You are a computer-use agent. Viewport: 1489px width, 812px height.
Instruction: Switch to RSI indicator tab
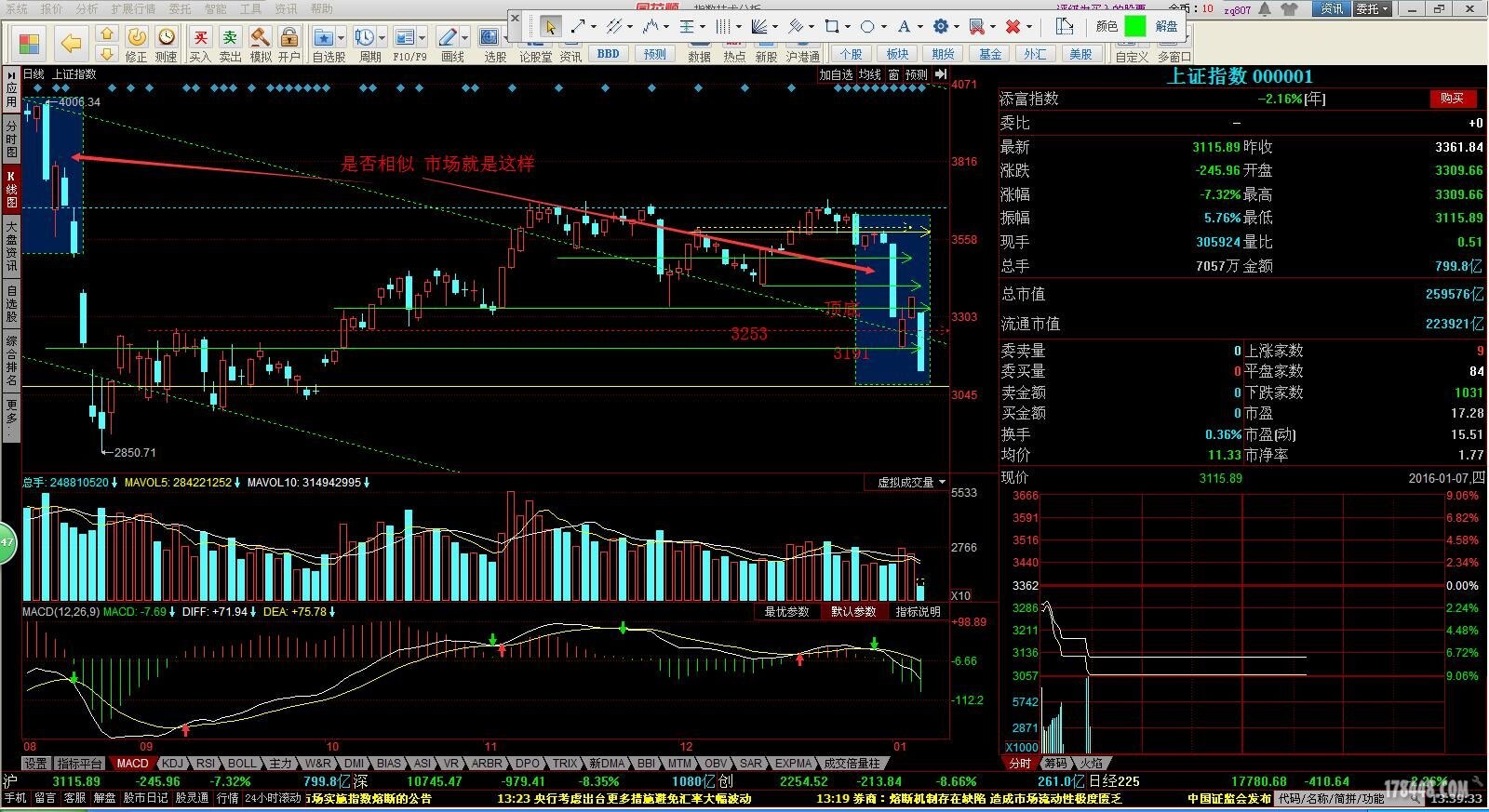point(206,764)
